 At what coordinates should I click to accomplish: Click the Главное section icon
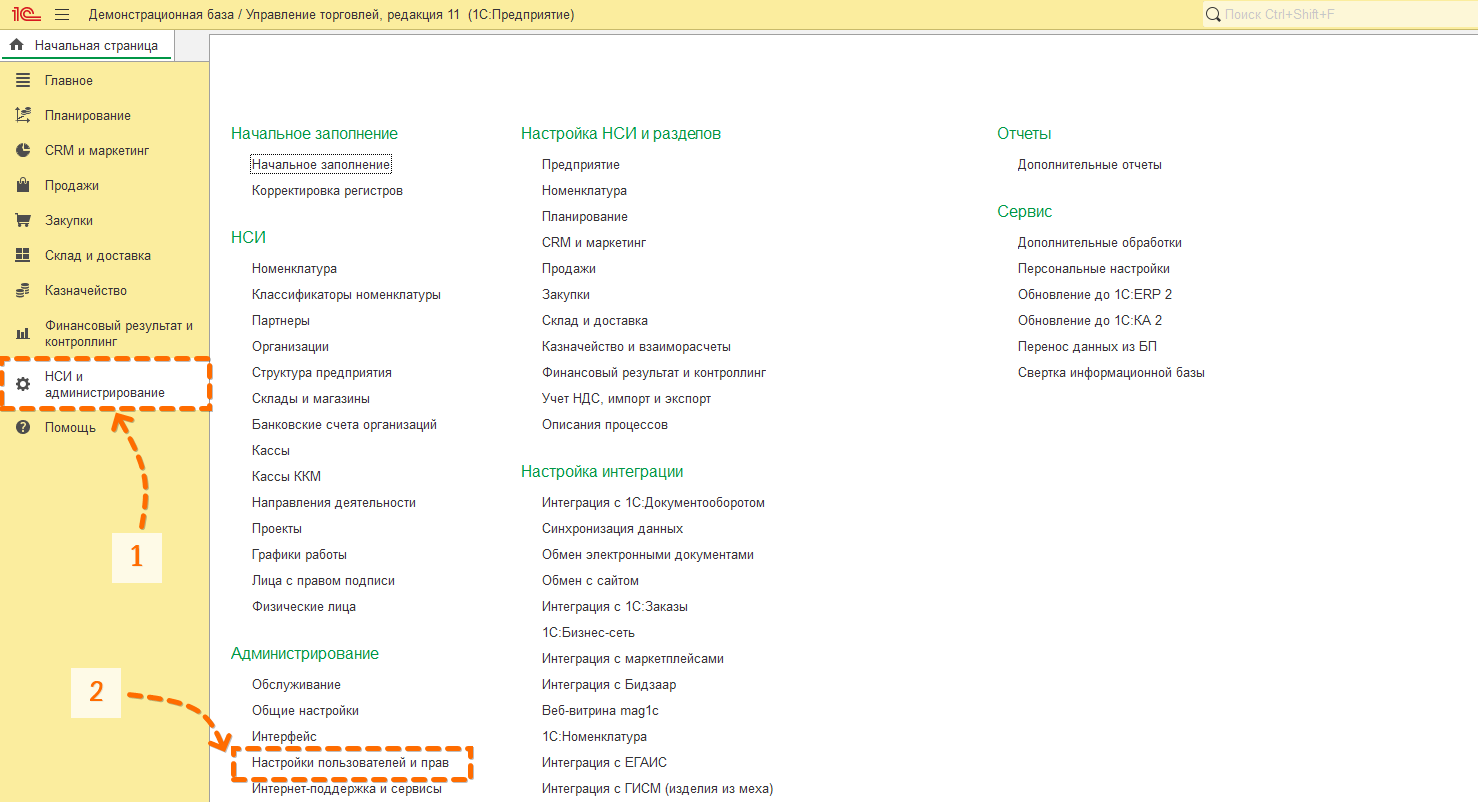click(23, 81)
